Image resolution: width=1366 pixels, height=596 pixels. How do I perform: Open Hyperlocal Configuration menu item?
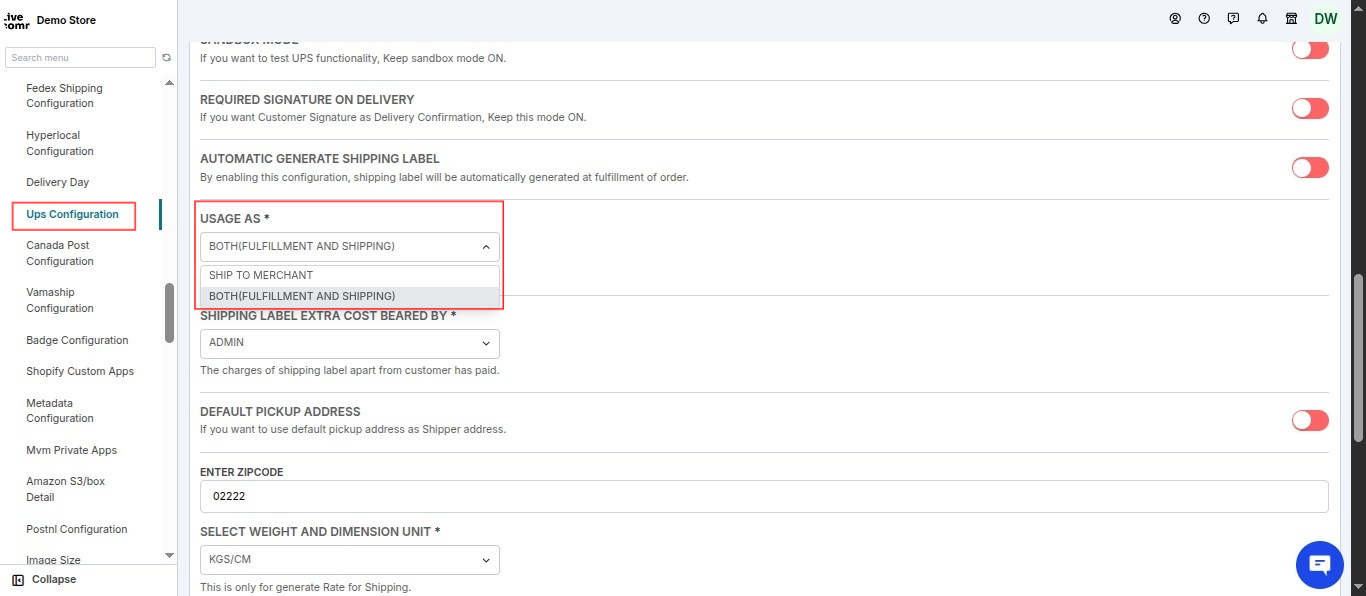point(59,143)
